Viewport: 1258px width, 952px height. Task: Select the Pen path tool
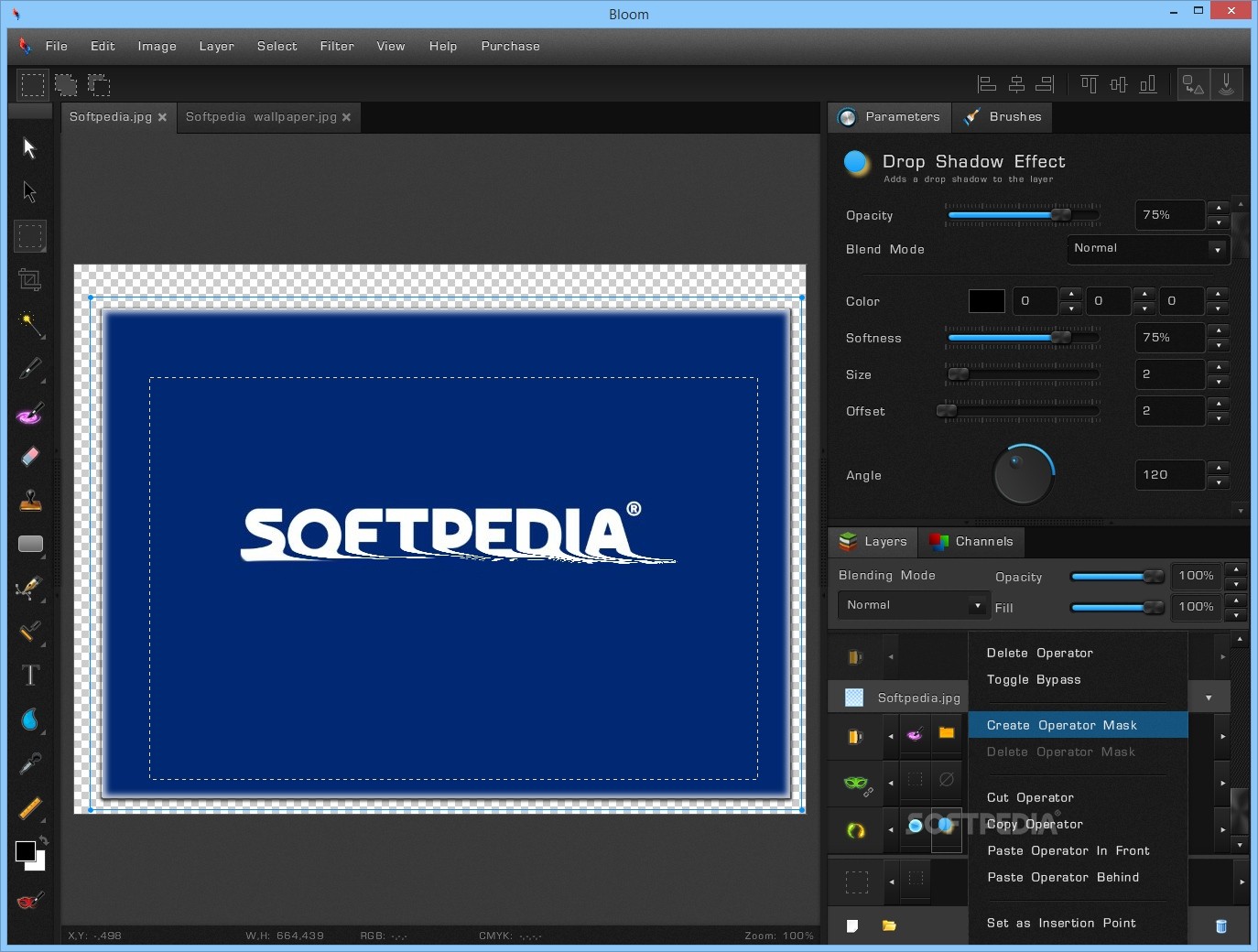(x=30, y=587)
